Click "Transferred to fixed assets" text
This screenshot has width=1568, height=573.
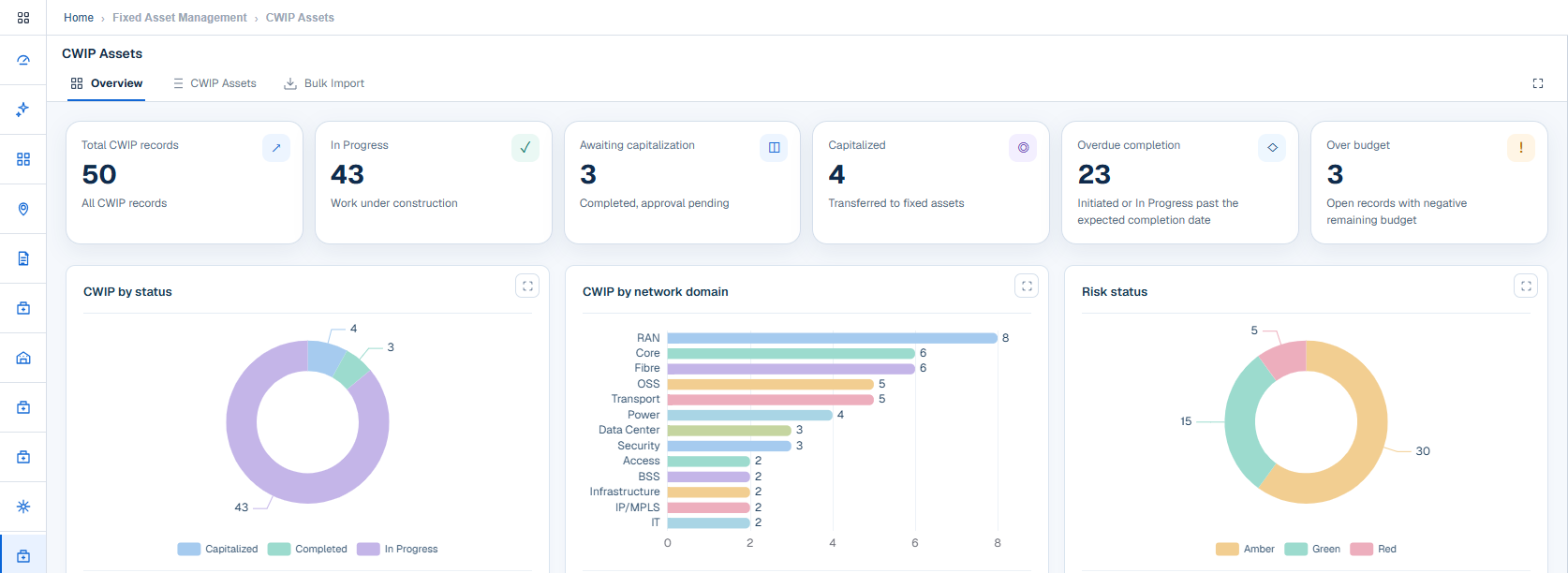coord(896,203)
